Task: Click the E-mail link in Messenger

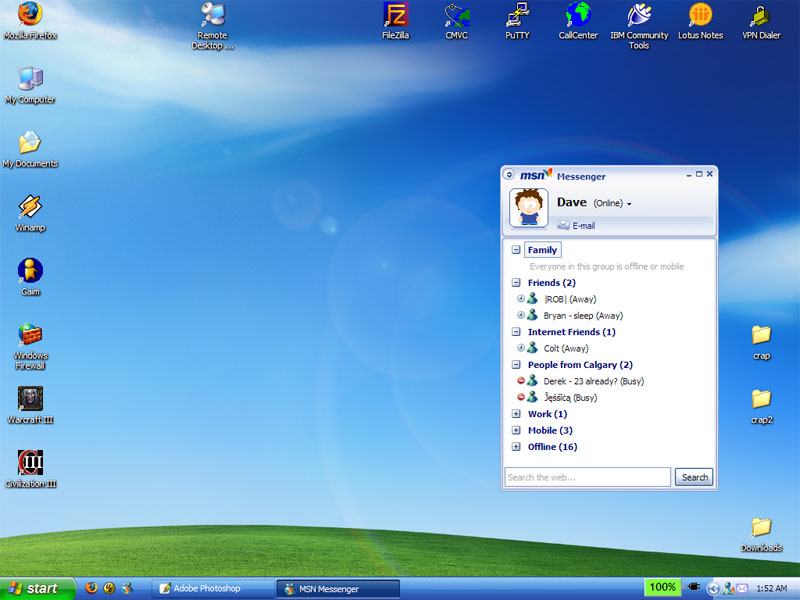Action: (583, 226)
